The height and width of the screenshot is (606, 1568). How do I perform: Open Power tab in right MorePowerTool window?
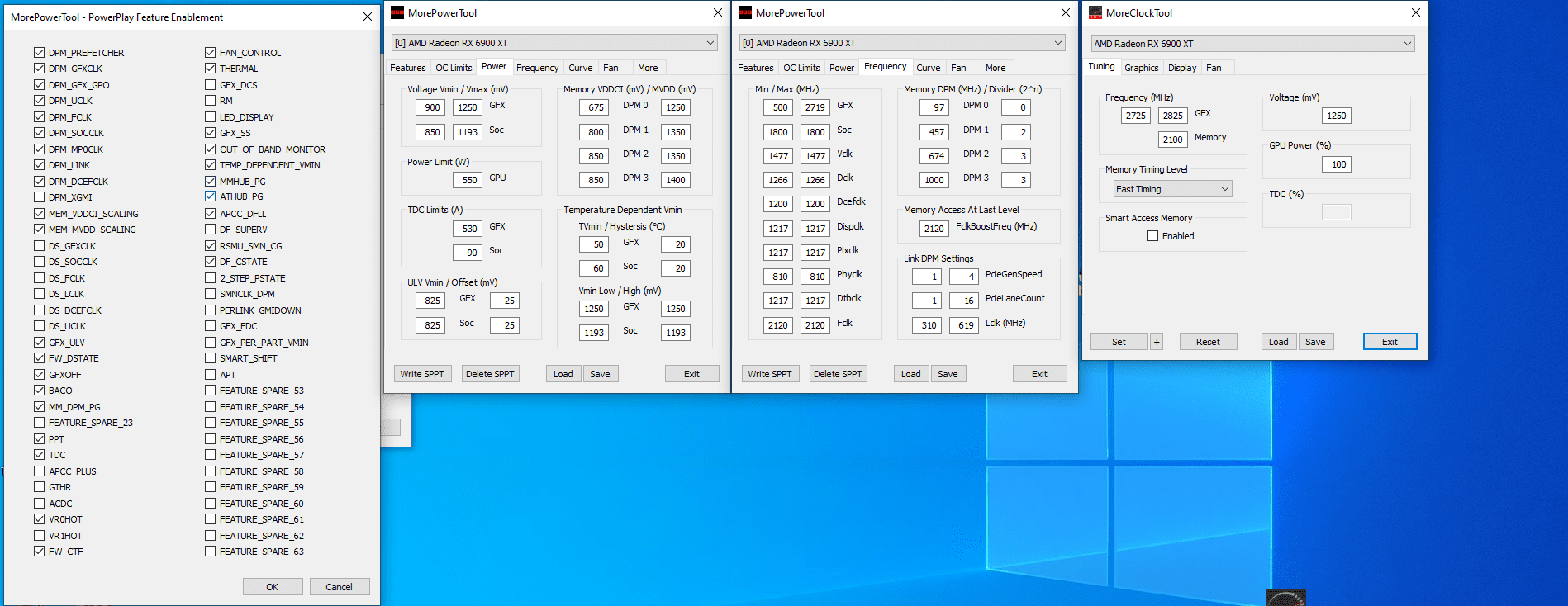click(842, 68)
